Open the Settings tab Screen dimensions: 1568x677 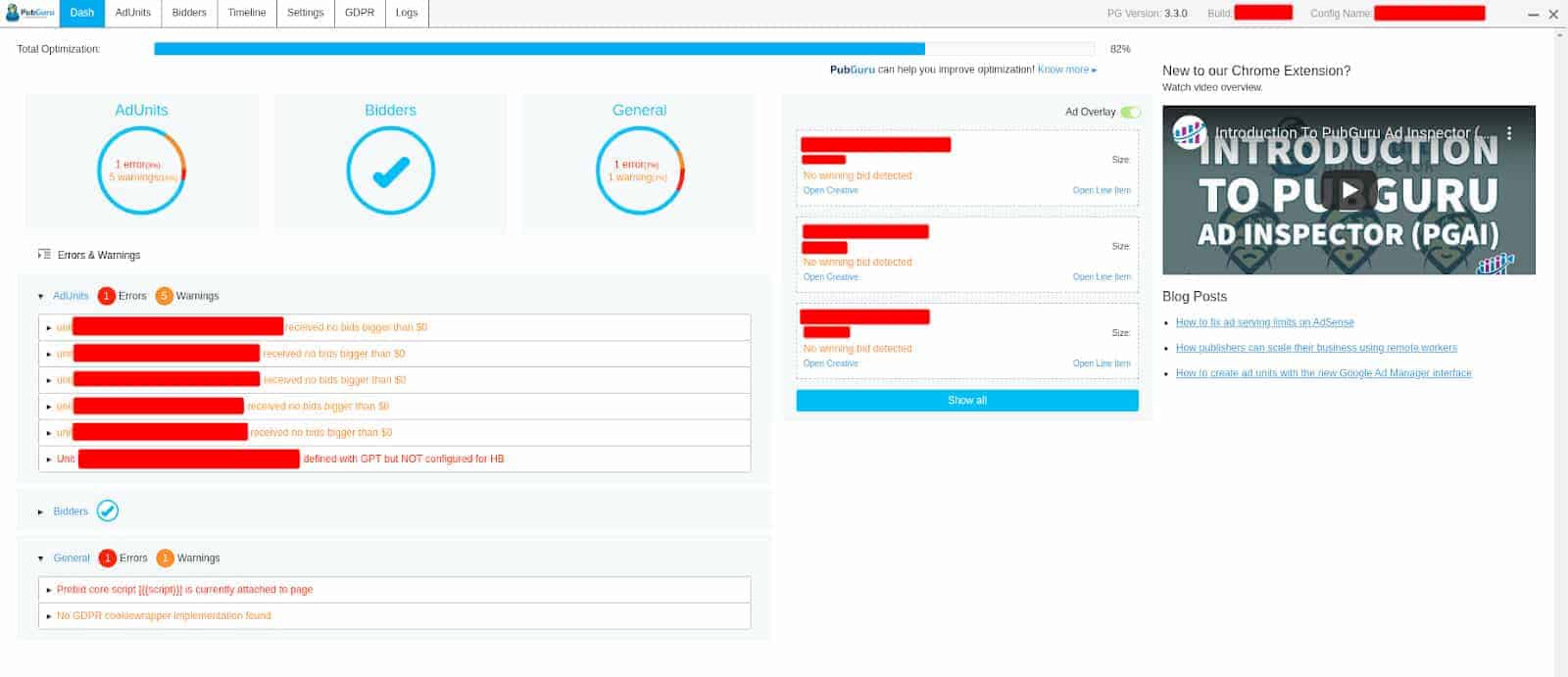point(306,13)
